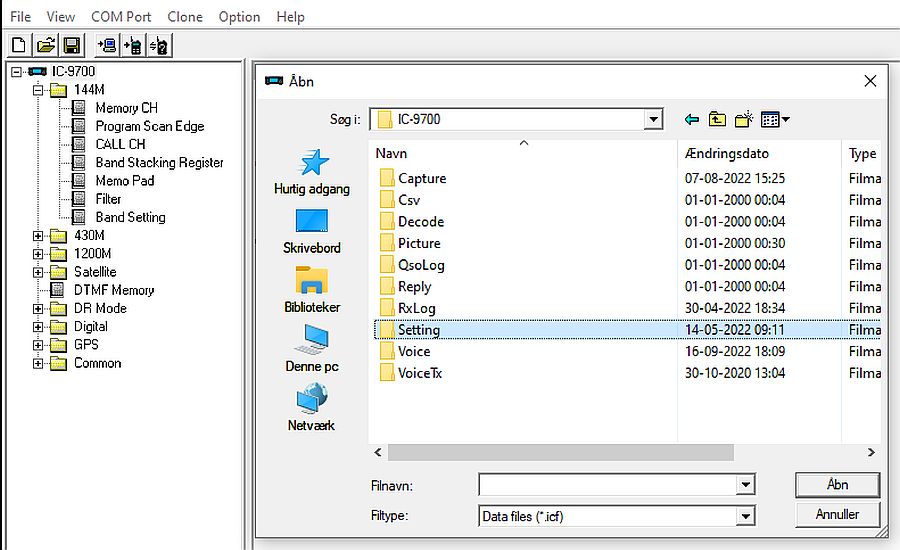The height and width of the screenshot is (550, 900).
Task: Select Program Scan Edge in the tree
Action: click(x=150, y=126)
